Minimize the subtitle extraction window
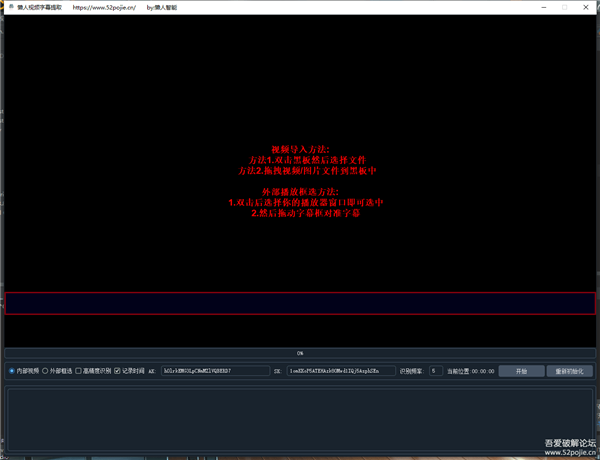Viewport: 600px width, 460px height. [x=544, y=7]
